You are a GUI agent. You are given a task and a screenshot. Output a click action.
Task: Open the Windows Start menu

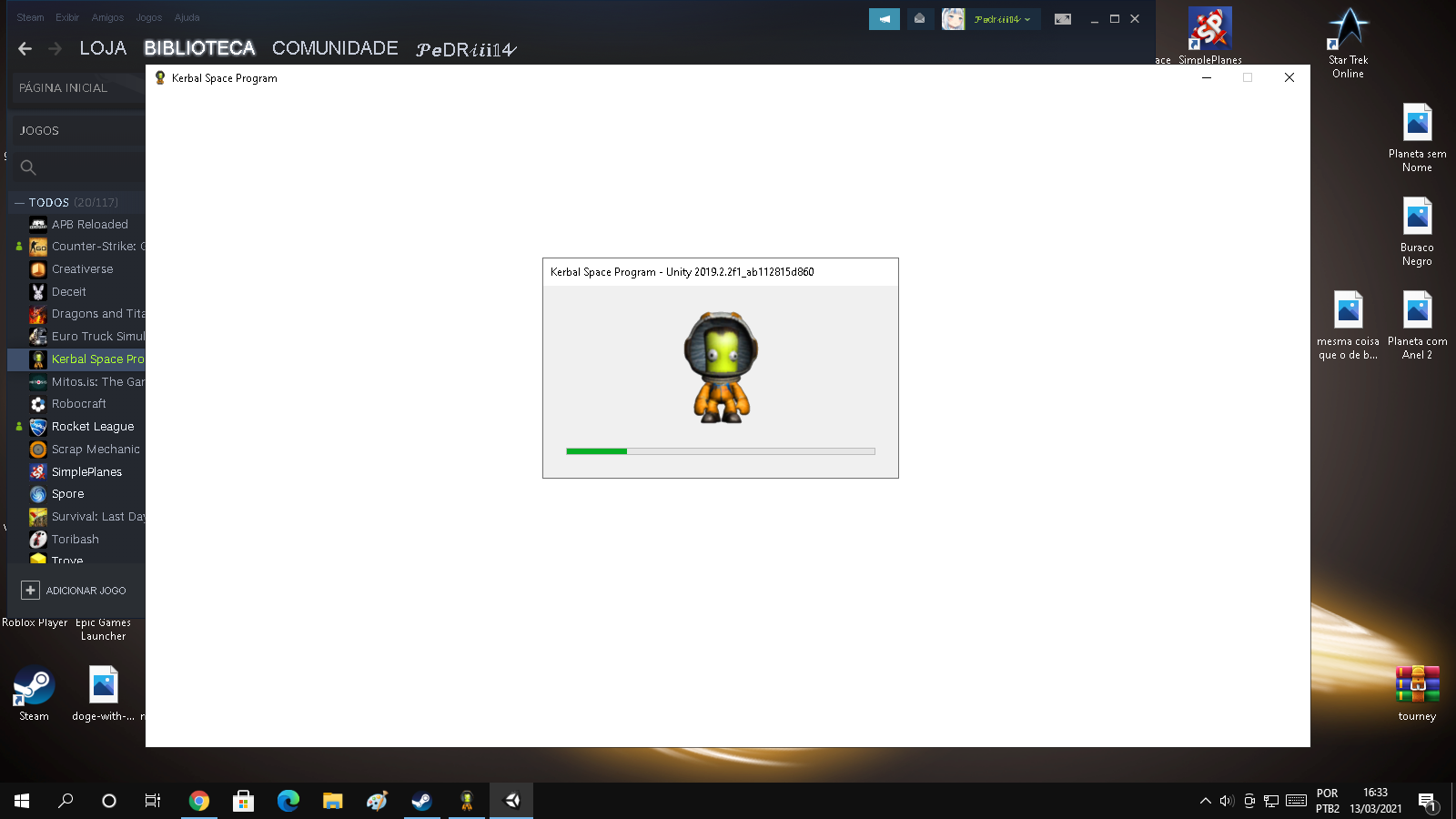(x=22, y=801)
